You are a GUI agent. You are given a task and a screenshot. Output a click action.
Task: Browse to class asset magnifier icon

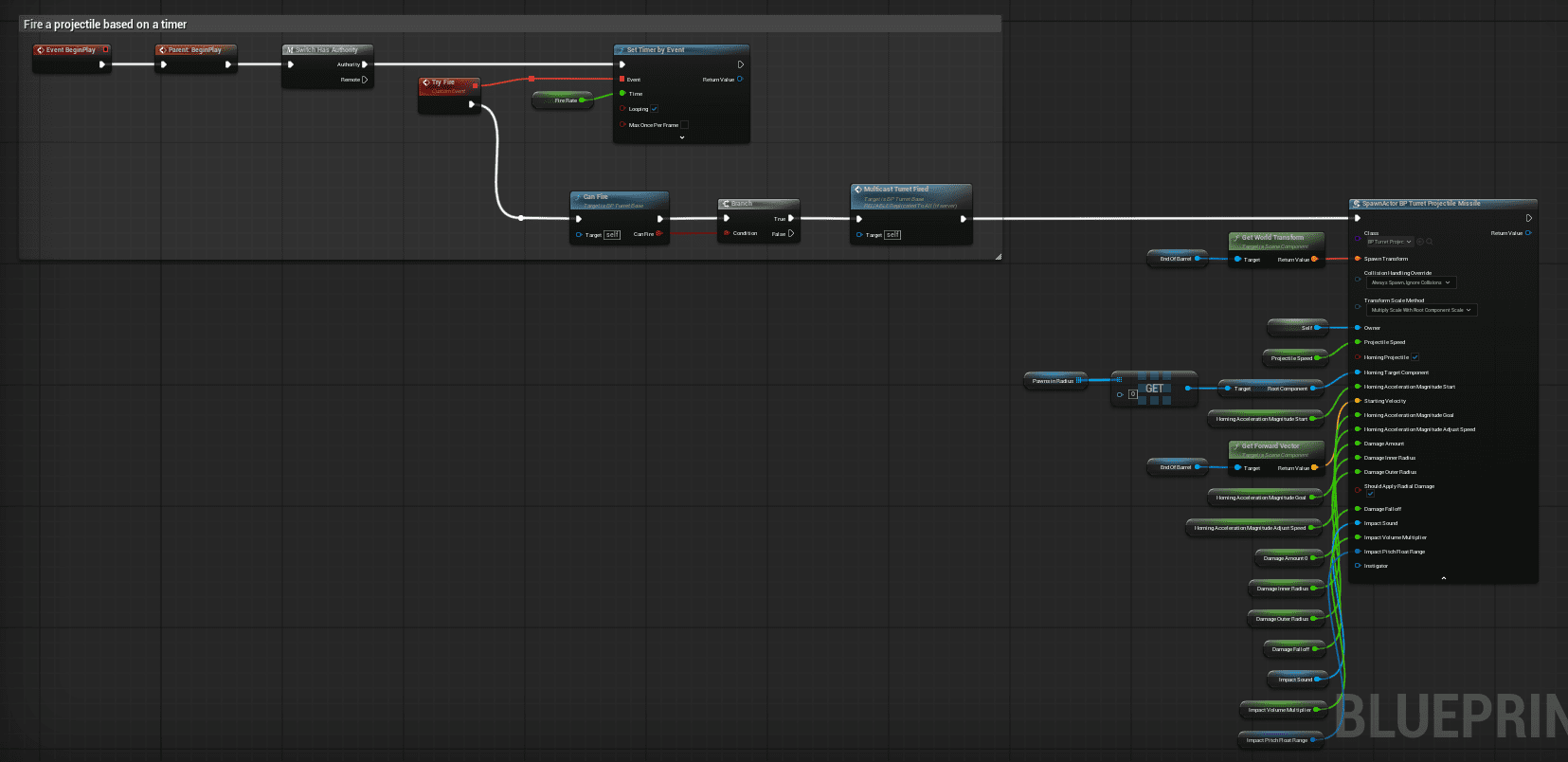(1429, 242)
